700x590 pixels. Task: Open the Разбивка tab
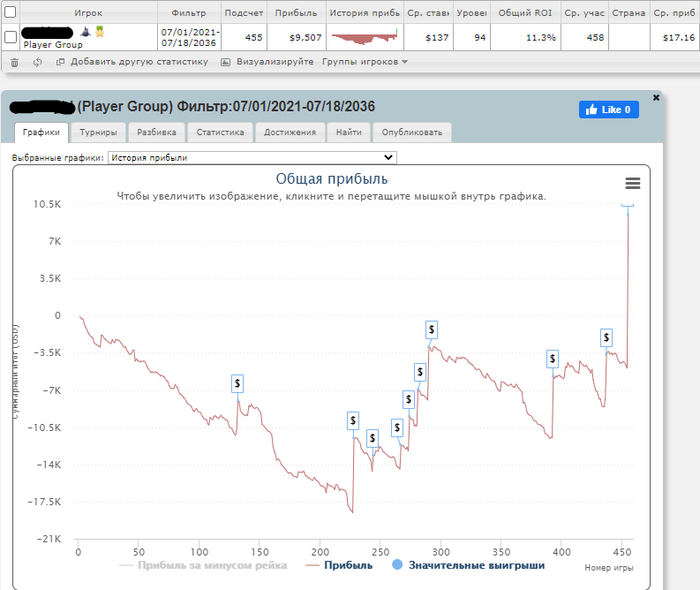click(156, 133)
